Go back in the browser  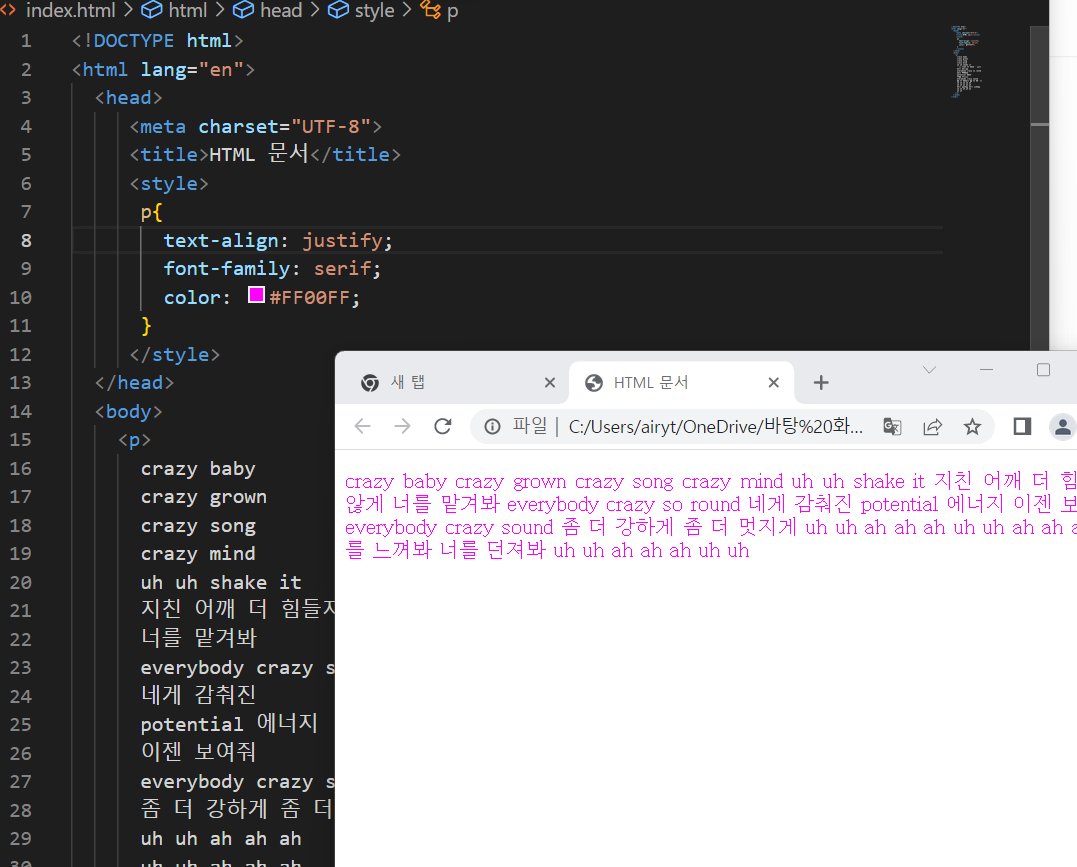[363, 427]
